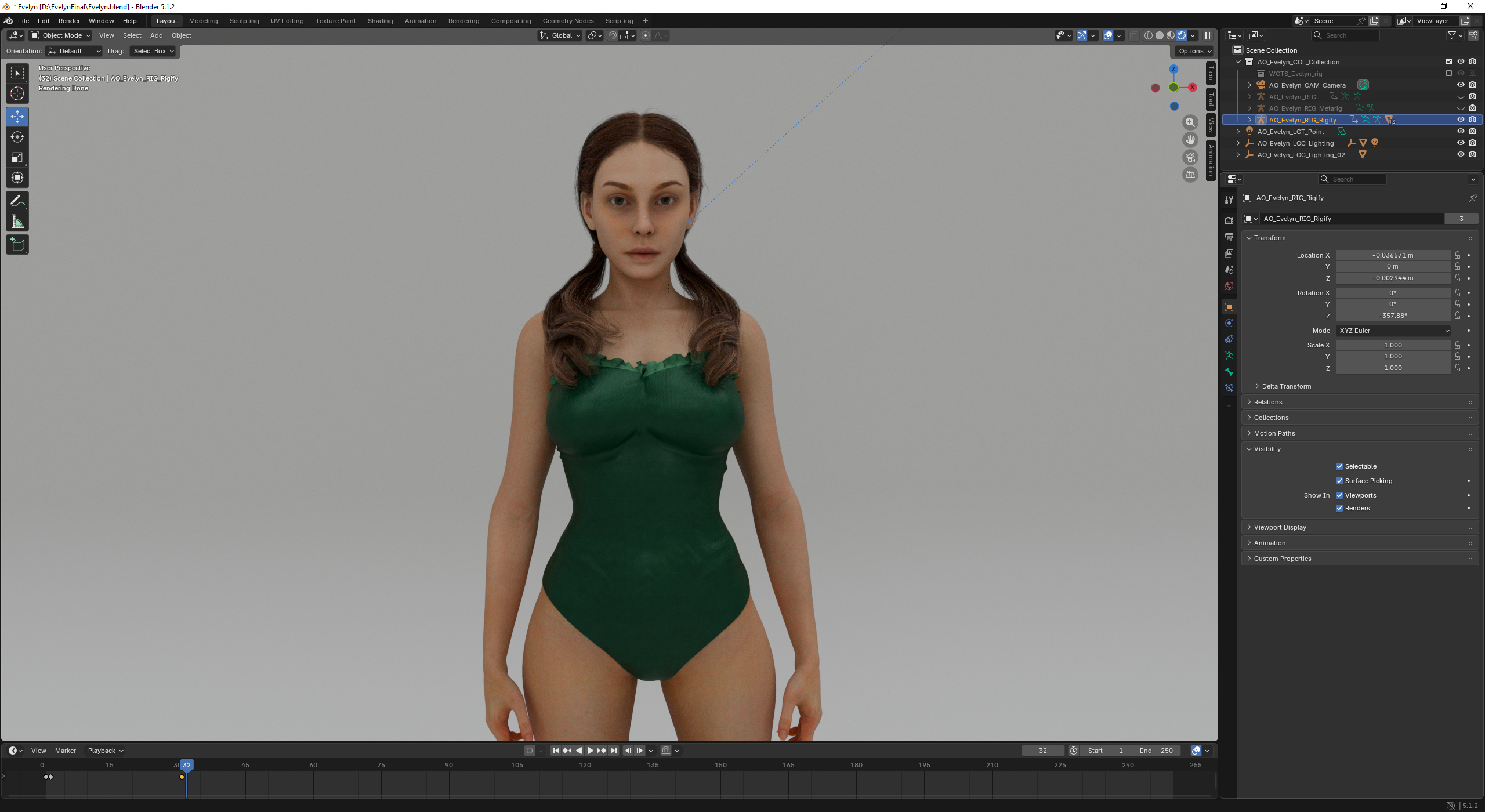Image resolution: width=1485 pixels, height=812 pixels.
Task: Expand the Viewport Display panel
Action: tap(1280, 527)
